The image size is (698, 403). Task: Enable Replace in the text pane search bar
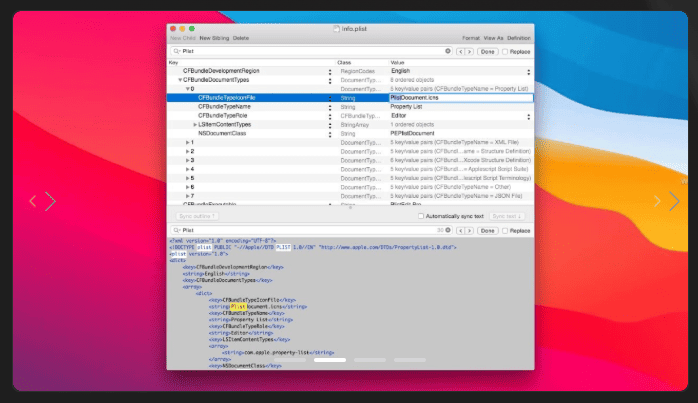pyautogui.click(x=505, y=231)
